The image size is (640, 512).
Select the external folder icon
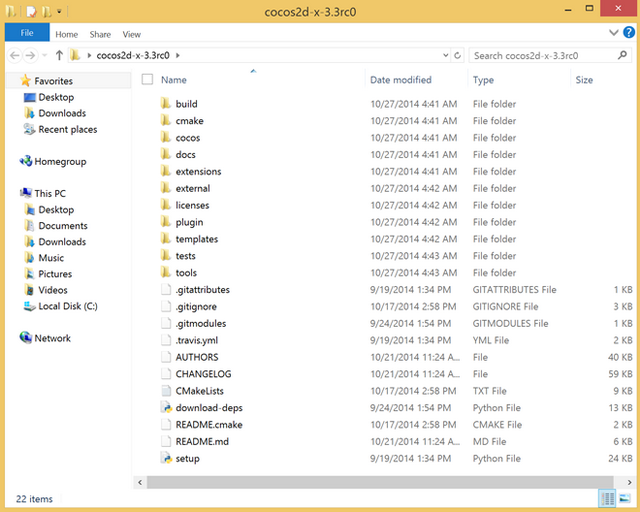coord(165,188)
